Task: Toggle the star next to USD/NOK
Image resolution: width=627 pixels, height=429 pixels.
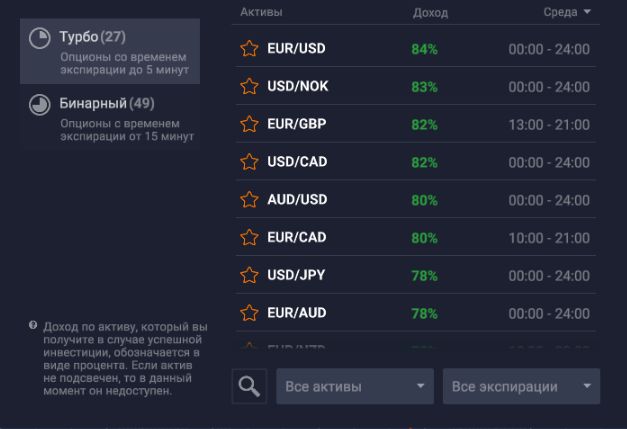Action: click(249, 86)
